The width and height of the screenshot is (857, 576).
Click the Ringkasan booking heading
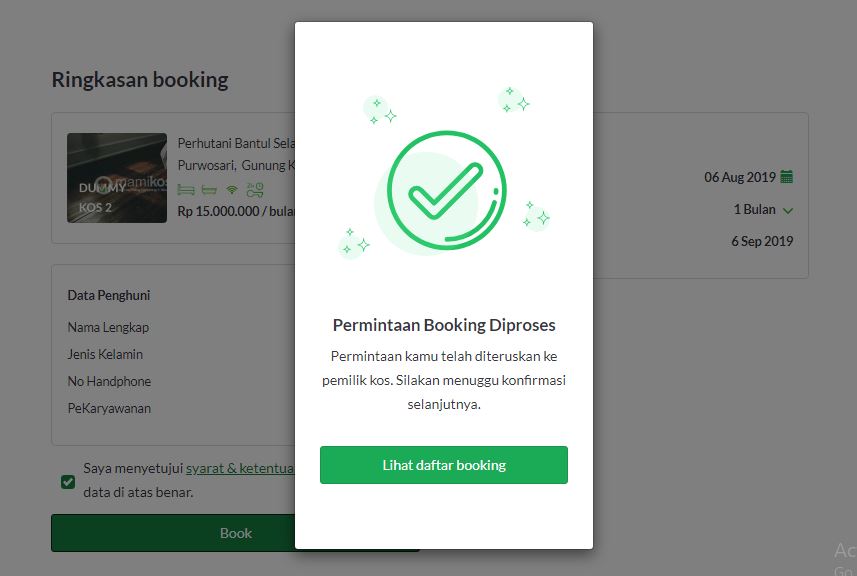coord(140,80)
